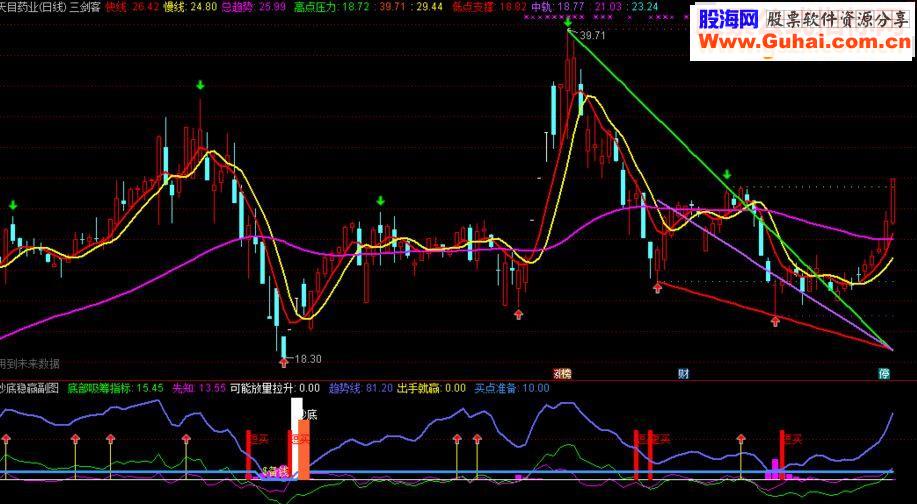Select the 趋势线 81.20 label
The height and width of the screenshot is (504, 917).
(361, 388)
